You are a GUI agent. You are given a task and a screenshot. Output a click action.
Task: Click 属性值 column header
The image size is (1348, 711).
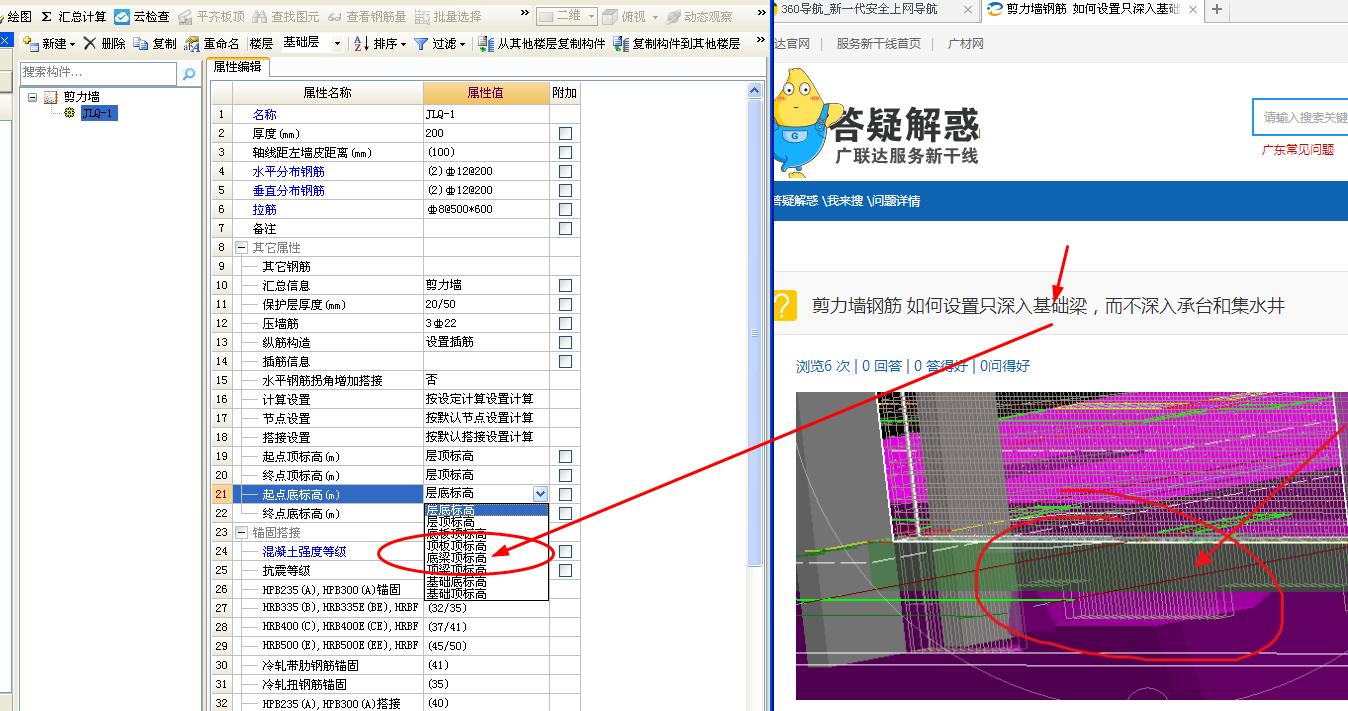[x=486, y=93]
